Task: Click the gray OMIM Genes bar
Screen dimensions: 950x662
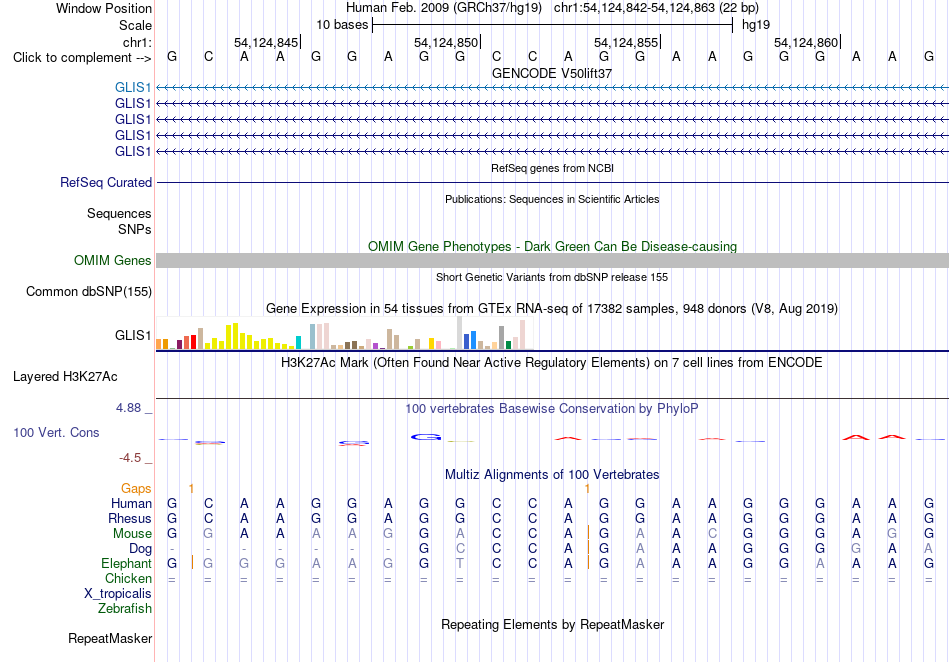Action: (x=552, y=260)
